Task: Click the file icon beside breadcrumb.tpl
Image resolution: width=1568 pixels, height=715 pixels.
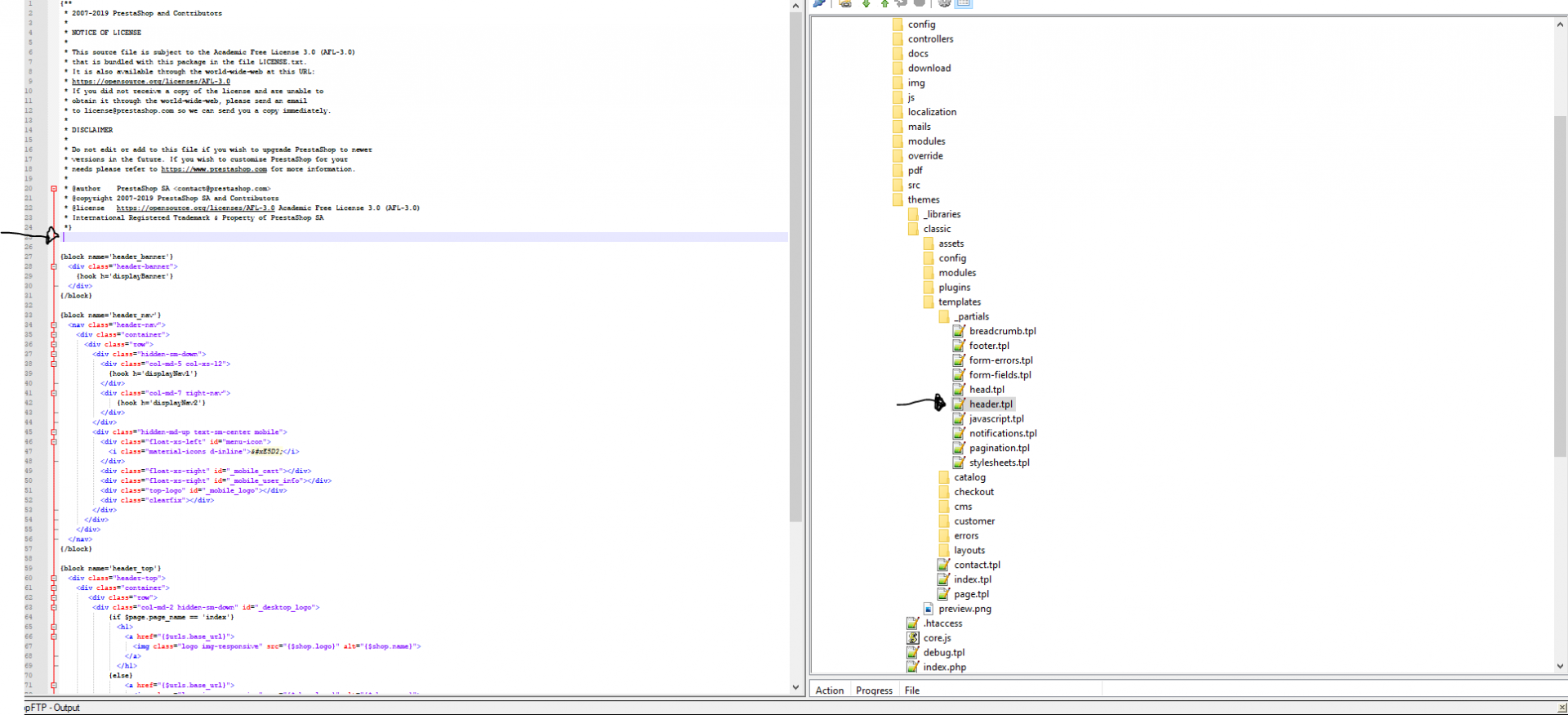Action: 960,331
